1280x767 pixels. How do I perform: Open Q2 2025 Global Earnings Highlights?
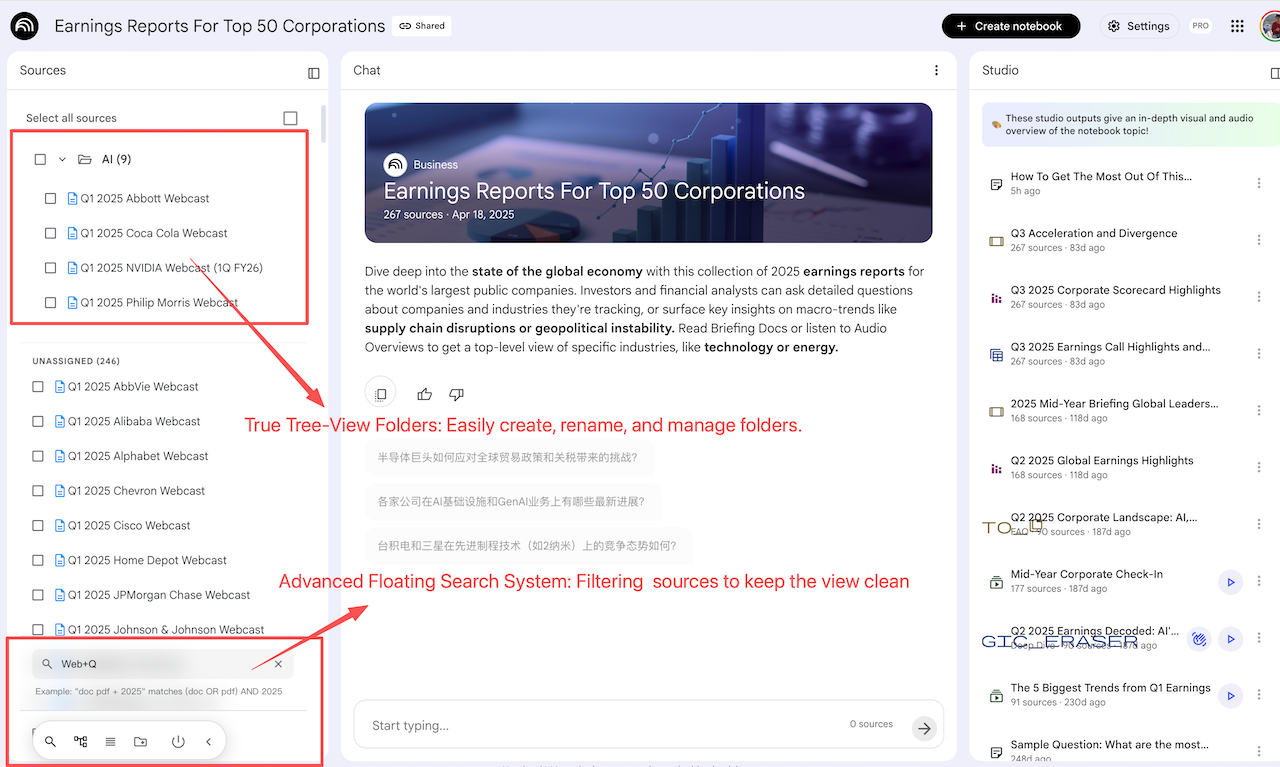tap(1102, 461)
